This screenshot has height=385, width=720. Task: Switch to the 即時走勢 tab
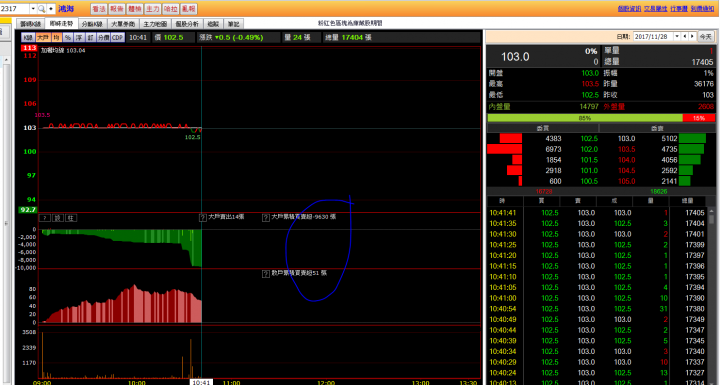coord(61,24)
